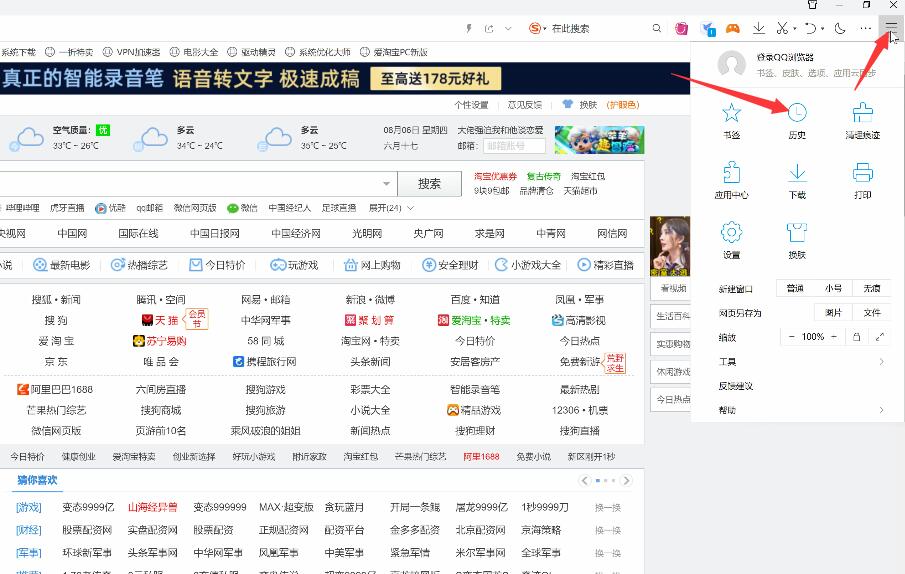905x574 pixels.
Task: Click the zoom lock icon
Action: click(857, 337)
